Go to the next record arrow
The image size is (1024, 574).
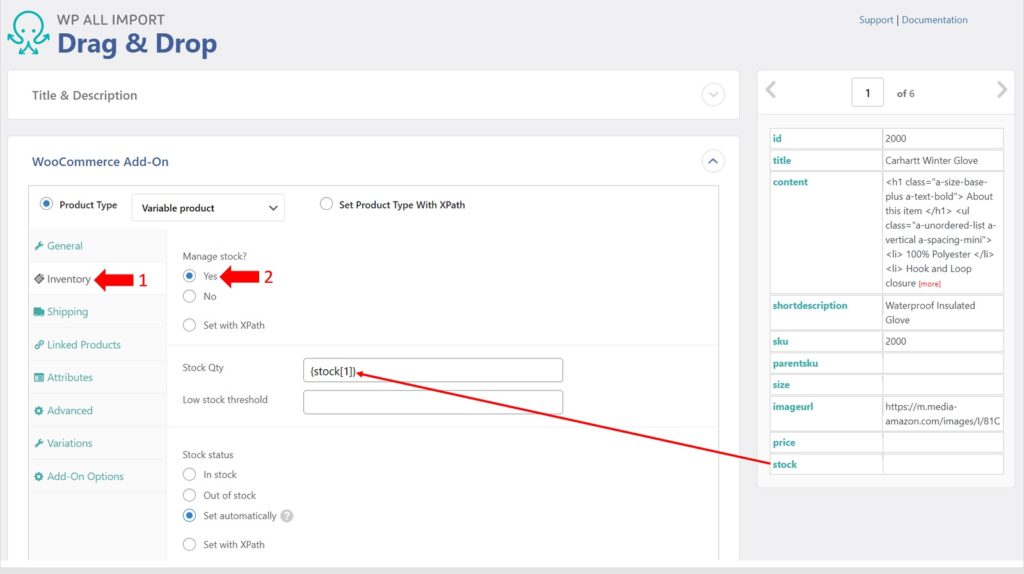click(x=1002, y=90)
